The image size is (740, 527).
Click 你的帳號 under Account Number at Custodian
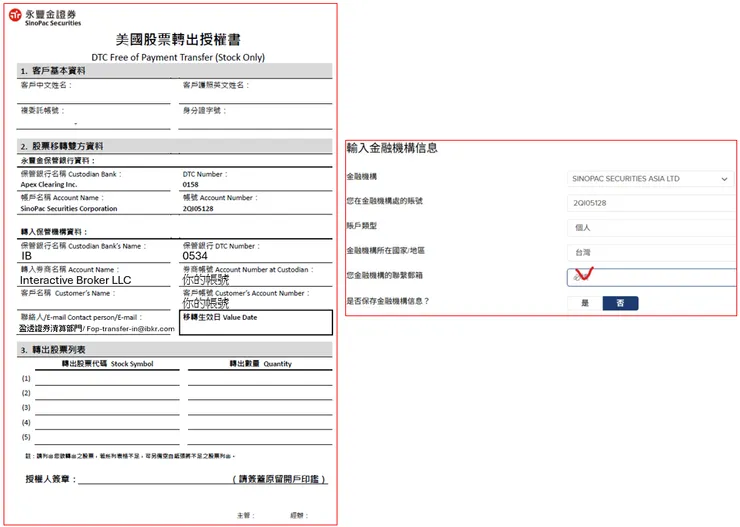(205, 280)
